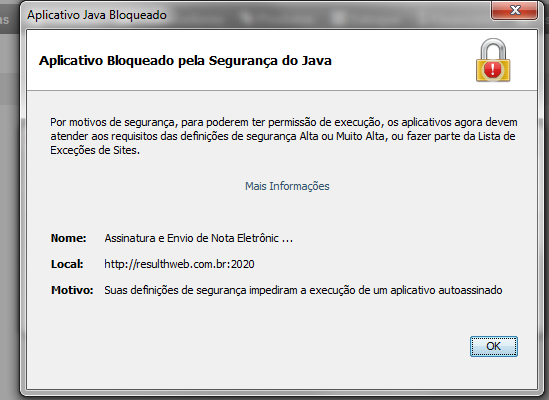Click the heading Aplicativo Bloqueado pela Segurança

tap(185, 61)
